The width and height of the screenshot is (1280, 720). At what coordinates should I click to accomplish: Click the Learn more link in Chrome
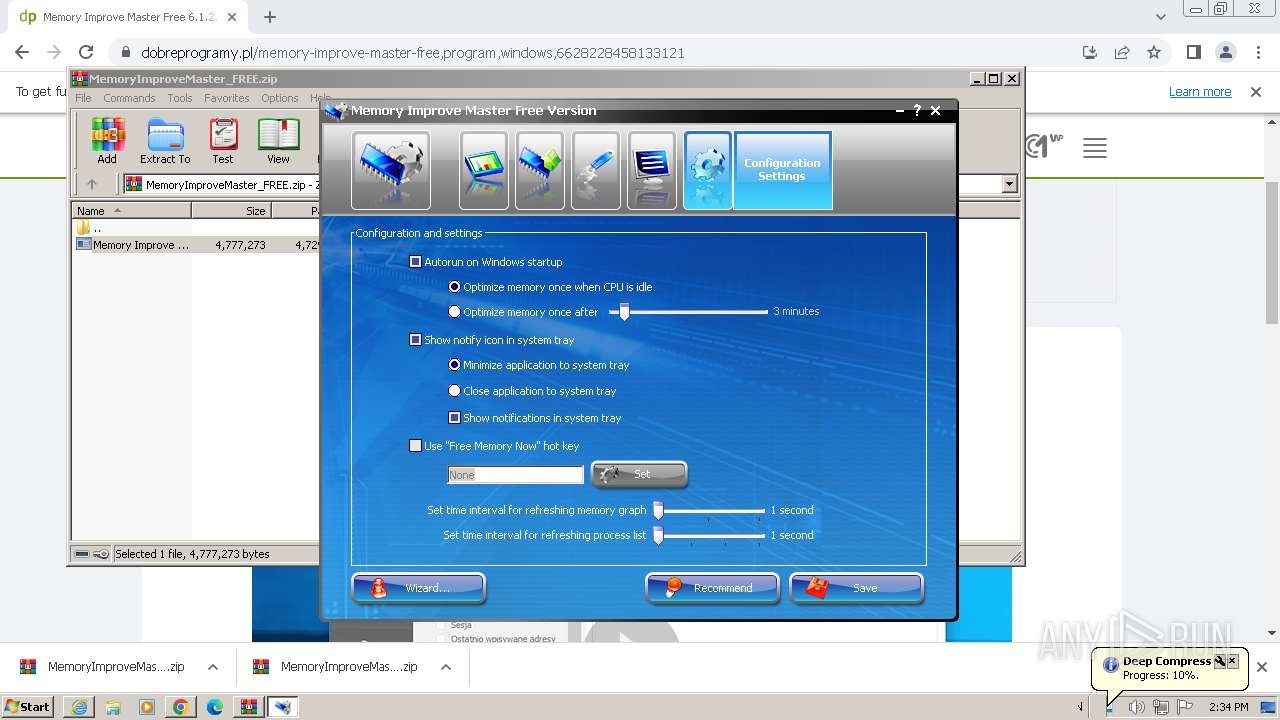(x=1200, y=92)
